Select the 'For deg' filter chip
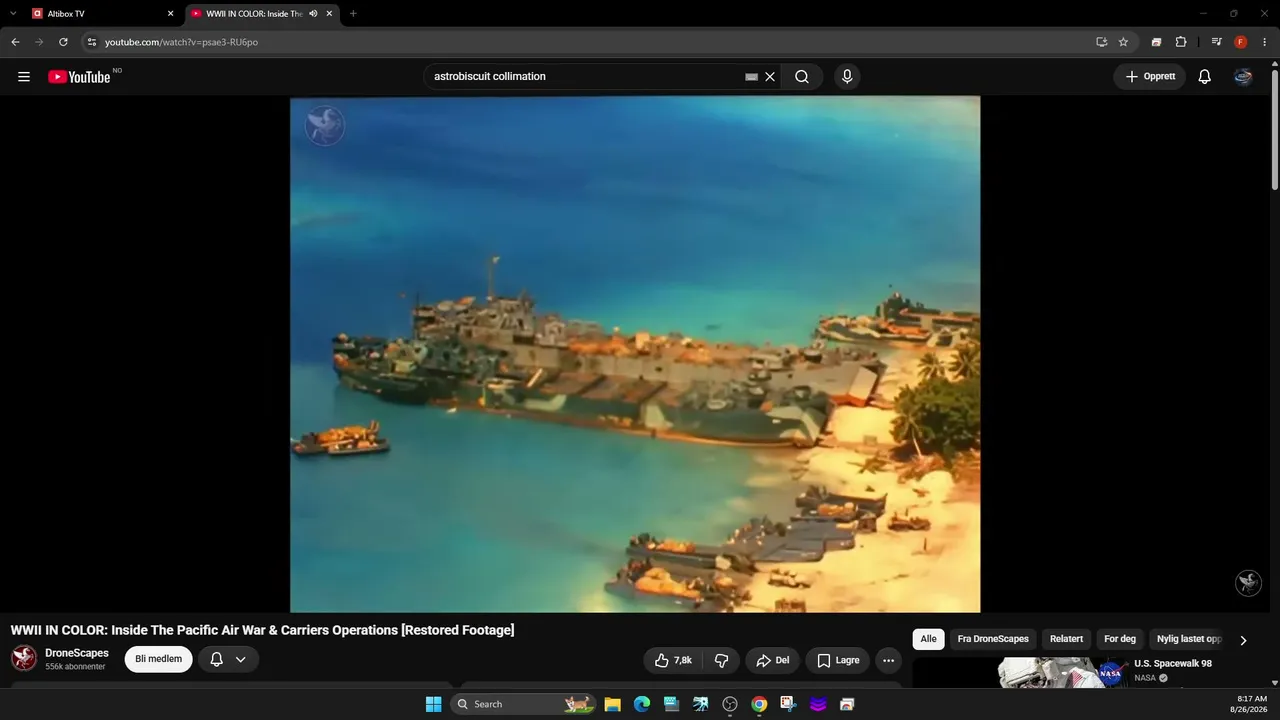The width and height of the screenshot is (1280, 720). pyautogui.click(x=1120, y=639)
